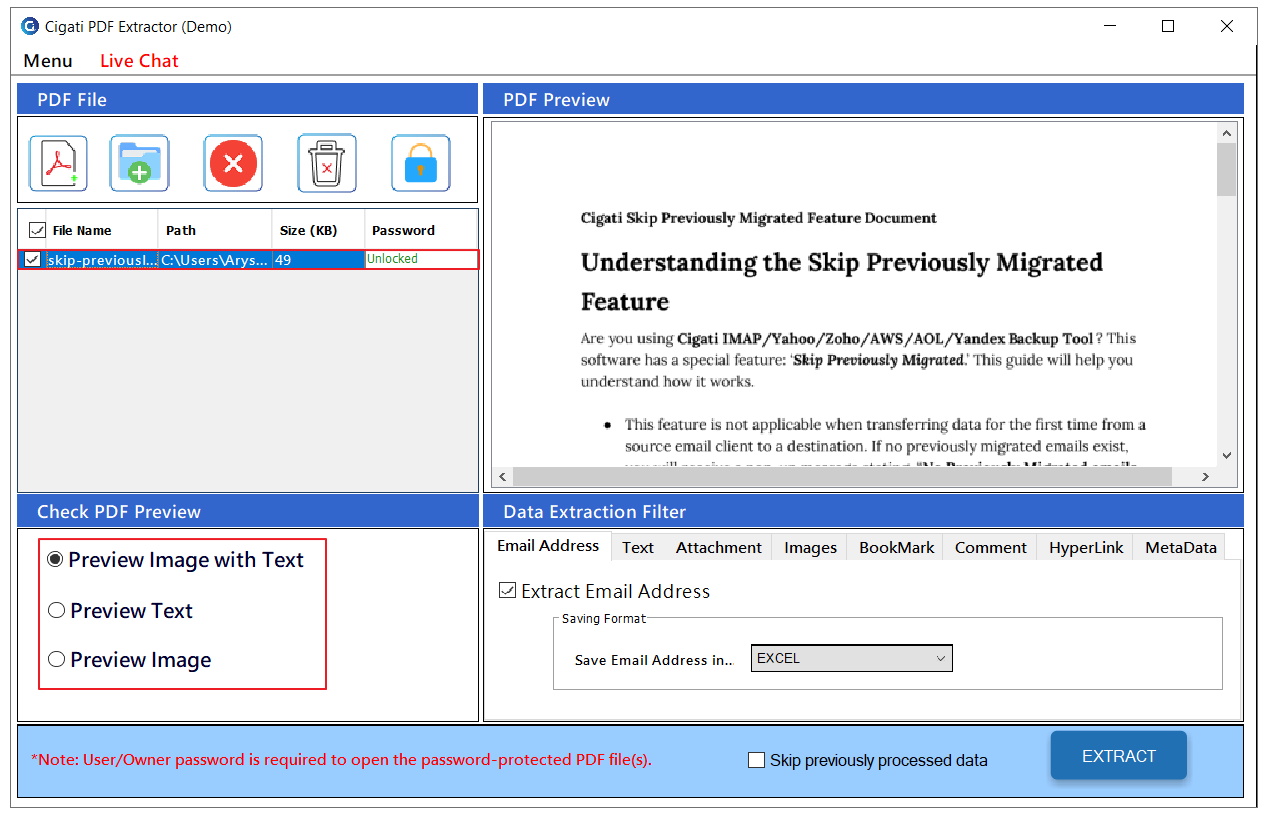Screen dimensions: 1267x818
Task: Click the preview horizontal scrollbar thumb
Action: 842,477
